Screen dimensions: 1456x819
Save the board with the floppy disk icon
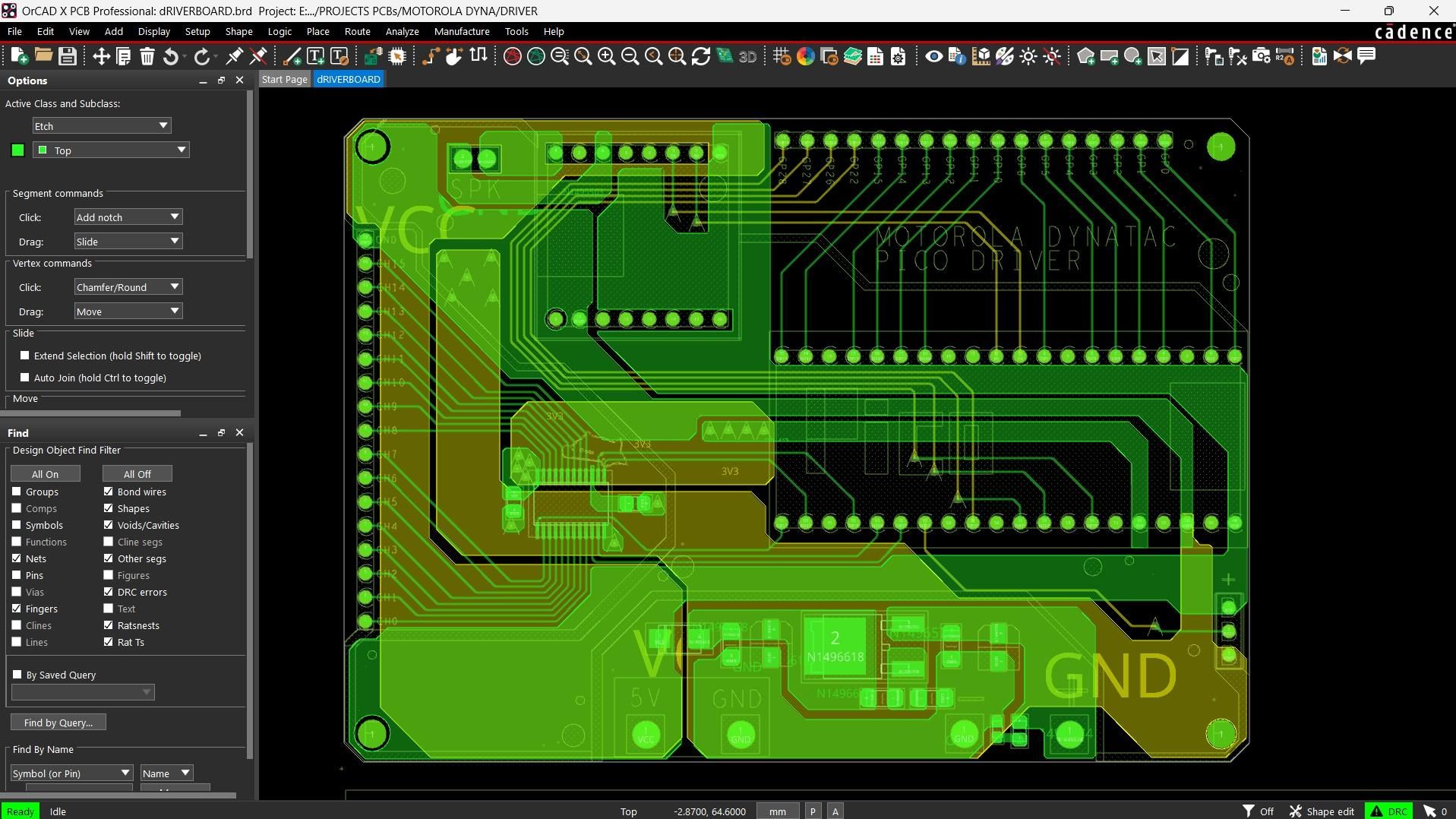pyautogui.click(x=67, y=56)
